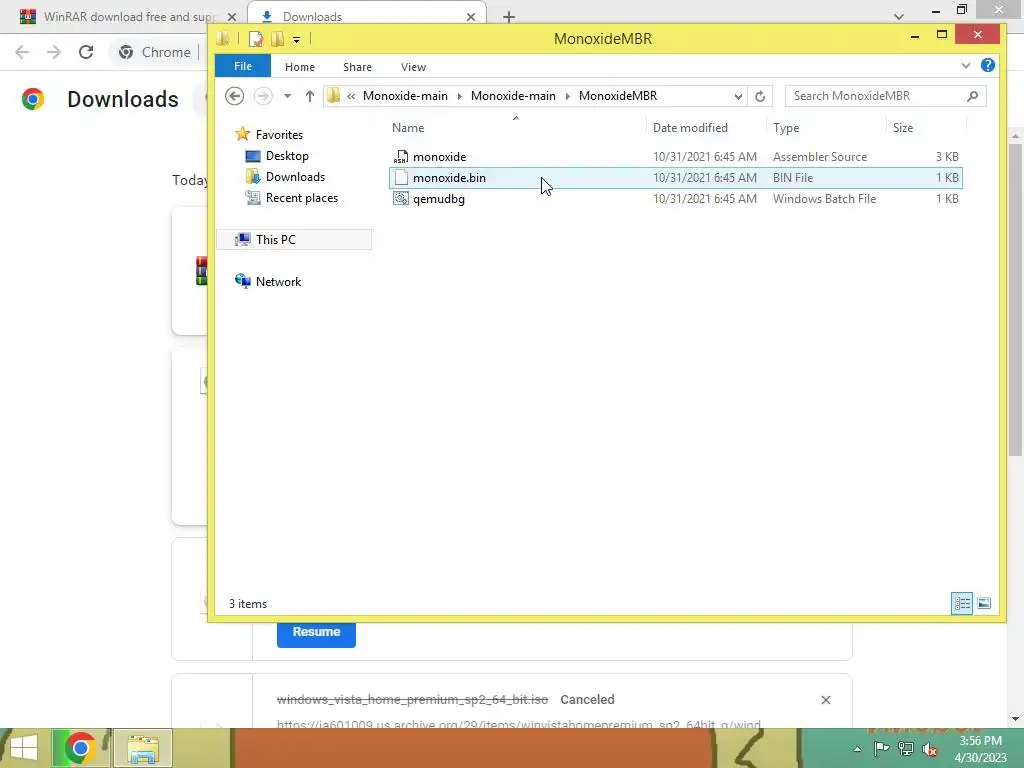Click File Explorer taskbar icon
The height and width of the screenshot is (768, 1024).
pyautogui.click(x=143, y=748)
